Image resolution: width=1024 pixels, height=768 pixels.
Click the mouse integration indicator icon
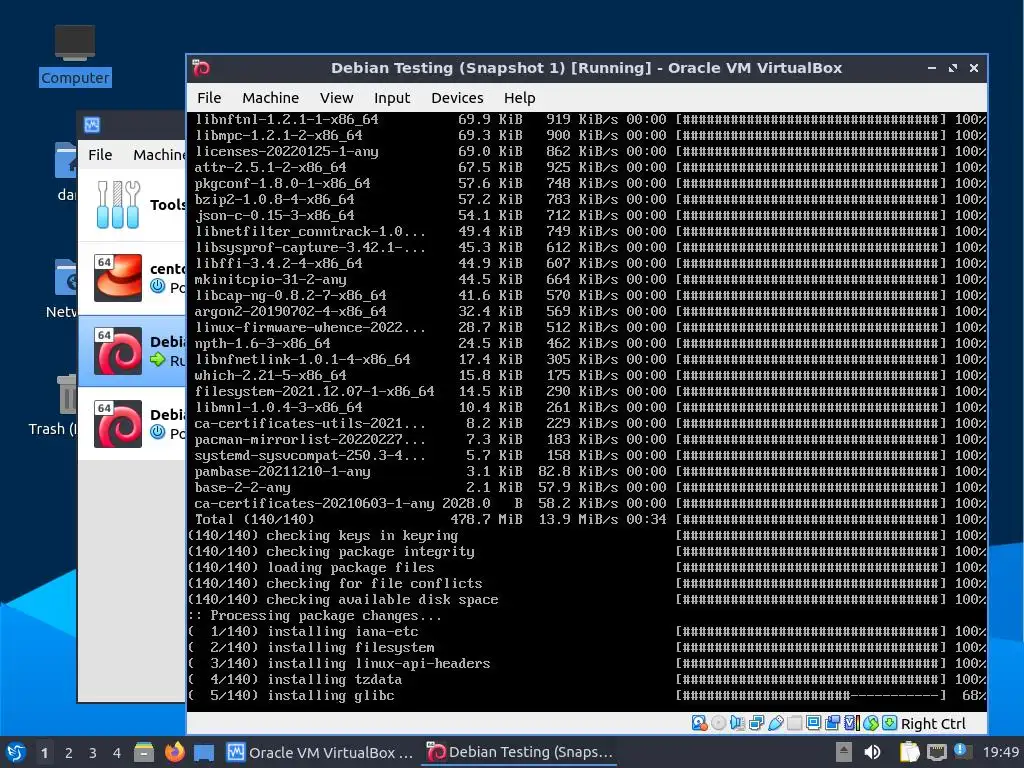click(x=871, y=723)
